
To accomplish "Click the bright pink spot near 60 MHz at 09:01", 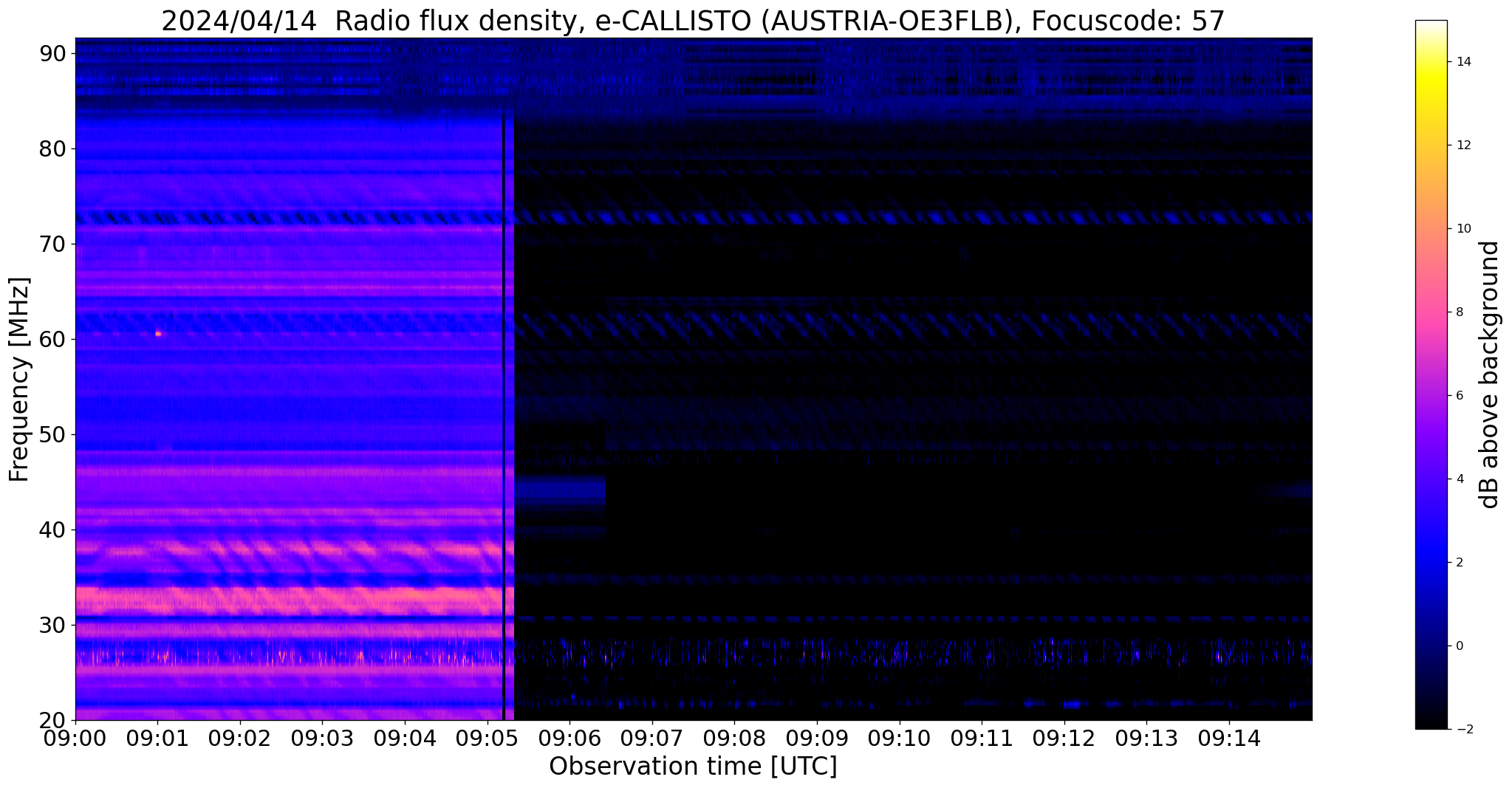I will pos(158,334).
